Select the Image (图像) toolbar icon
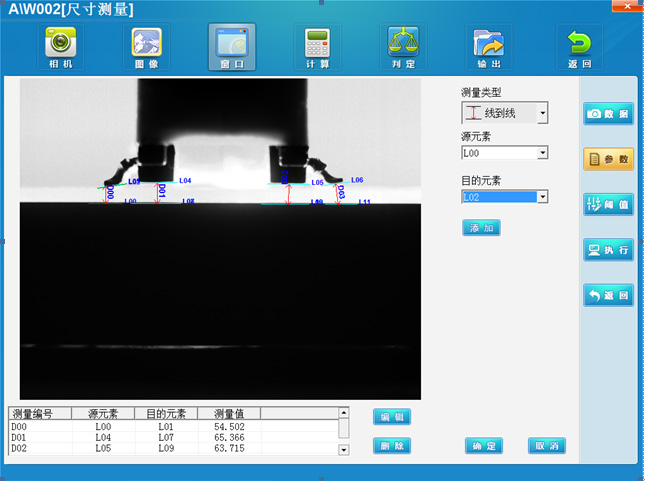Viewport: 645px width, 481px height. click(x=147, y=46)
